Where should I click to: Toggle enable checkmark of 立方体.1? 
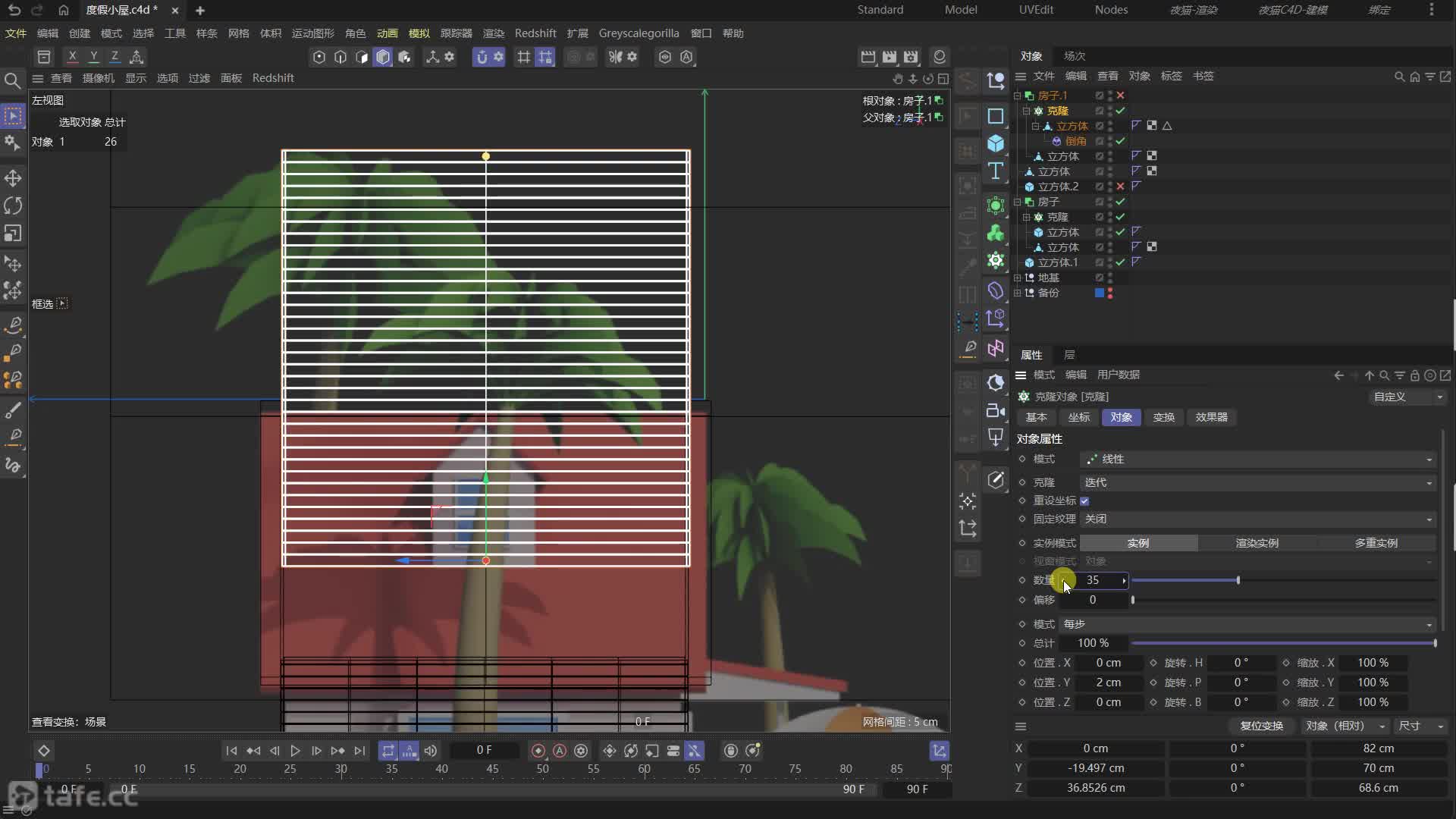1120,262
